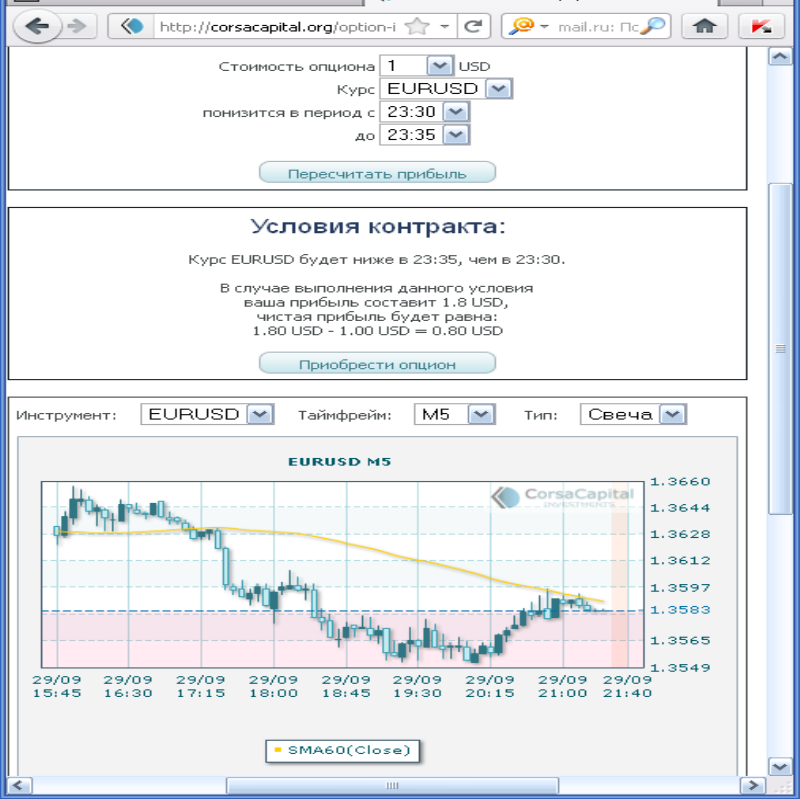Image resolution: width=800 pixels, height=799 pixels.
Task: Reload the current page
Action: point(474,26)
